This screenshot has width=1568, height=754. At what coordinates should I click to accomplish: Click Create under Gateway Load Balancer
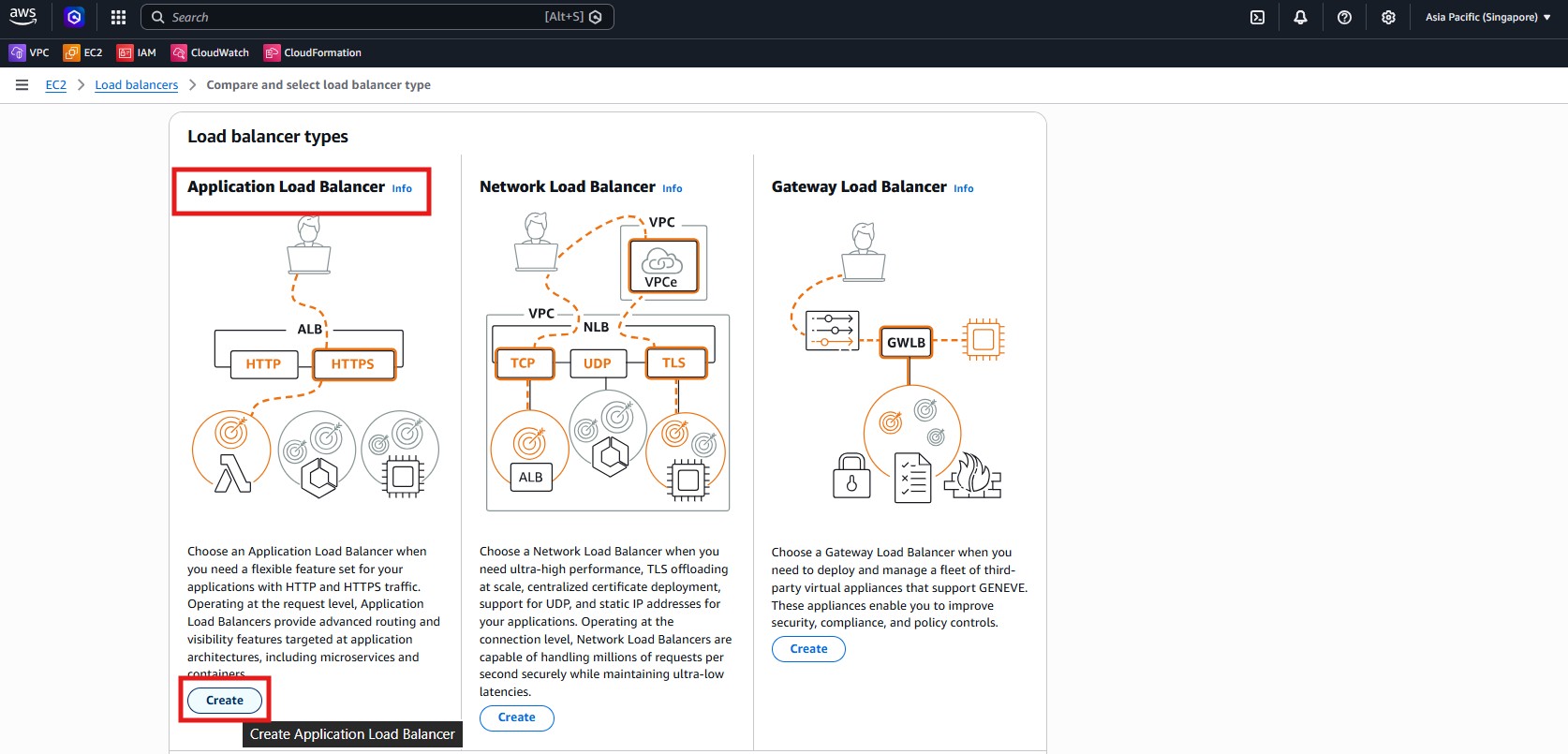[808, 649]
